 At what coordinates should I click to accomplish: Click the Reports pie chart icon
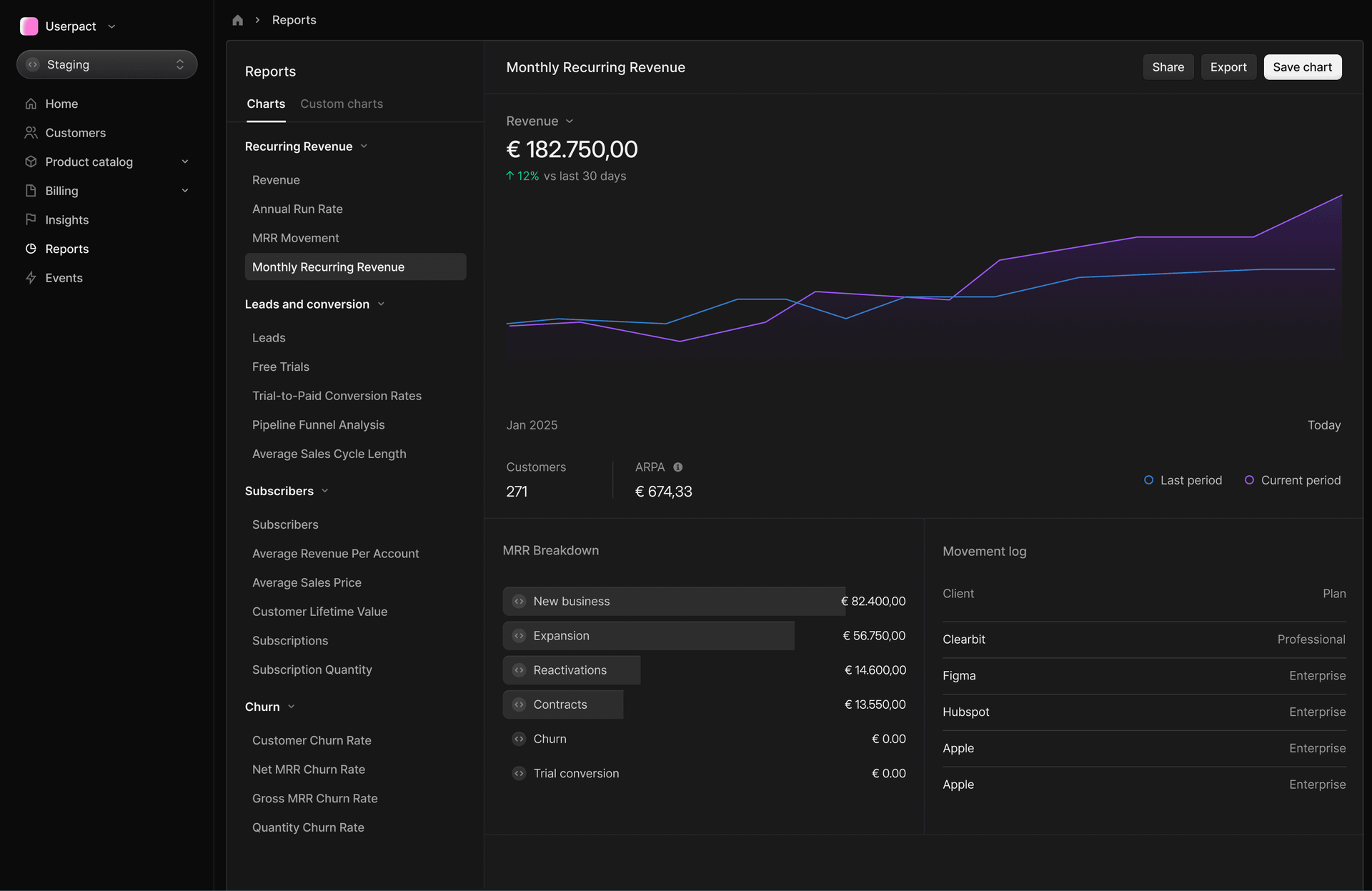pos(31,249)
